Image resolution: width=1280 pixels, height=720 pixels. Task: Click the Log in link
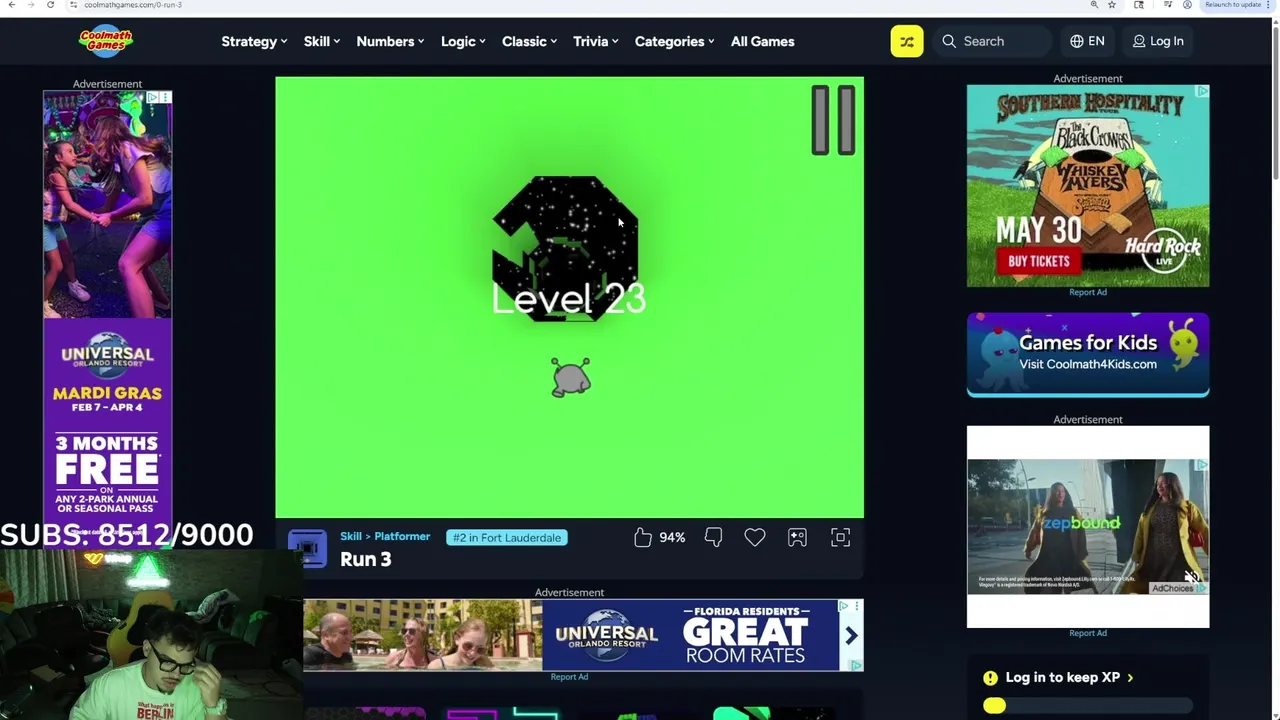point(1158,41)
